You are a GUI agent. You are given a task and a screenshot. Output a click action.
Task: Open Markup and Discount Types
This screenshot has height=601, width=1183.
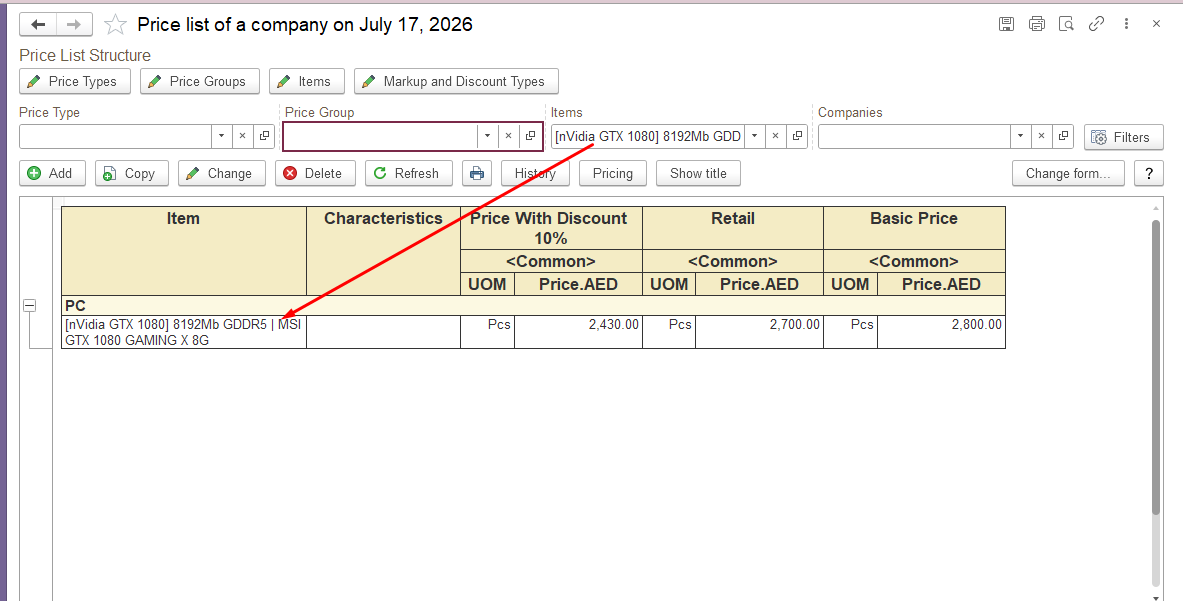(456, 81)
